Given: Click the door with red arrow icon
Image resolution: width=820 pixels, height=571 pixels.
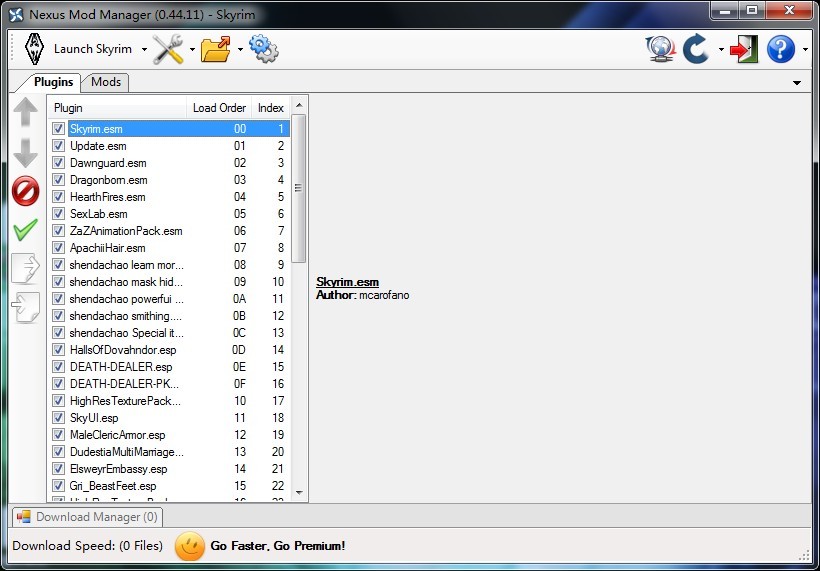Looking at the screenshot, I should coord(743,49).
